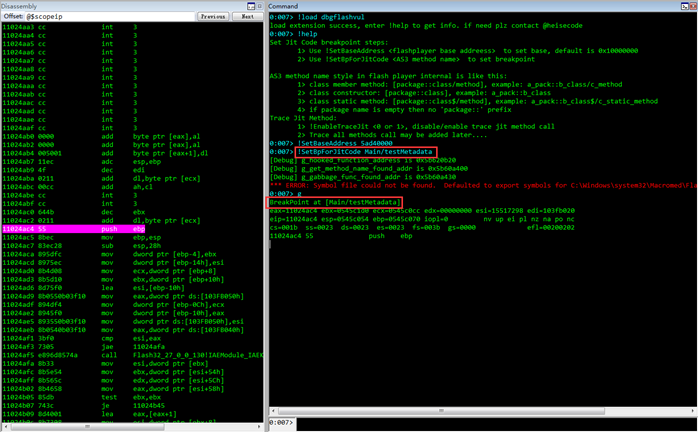Focus the command input box after 0:007>
Screen dimensions: 698x432
[x=496, y=424]
